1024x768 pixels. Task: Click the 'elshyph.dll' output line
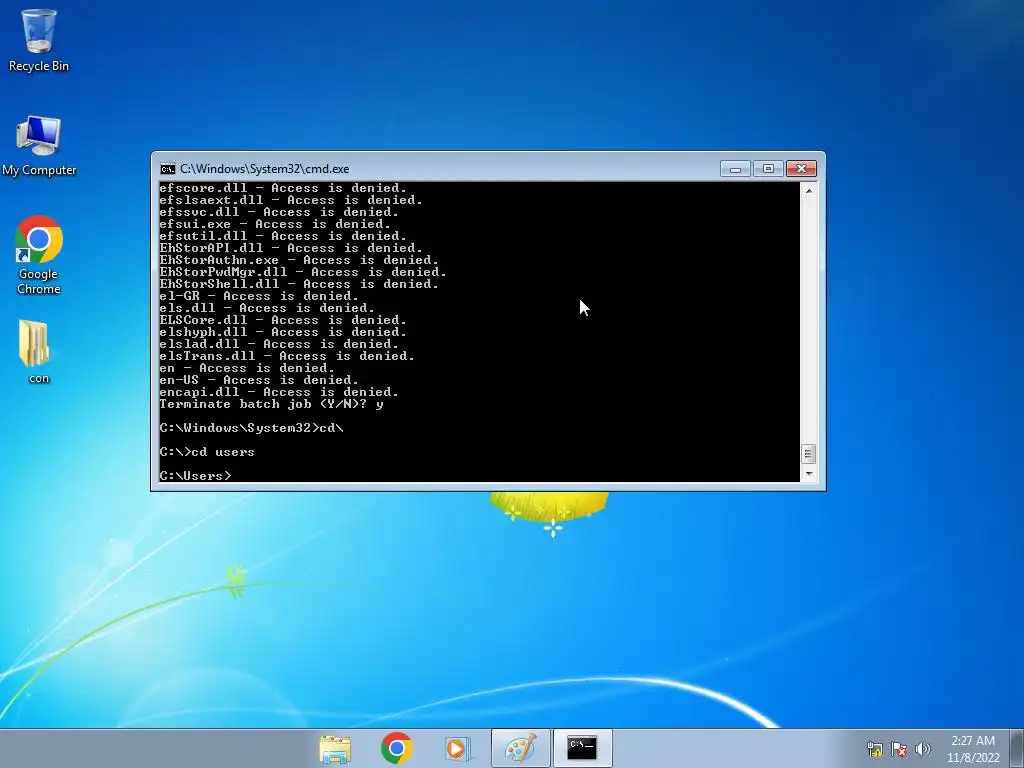tap(283, 332)
